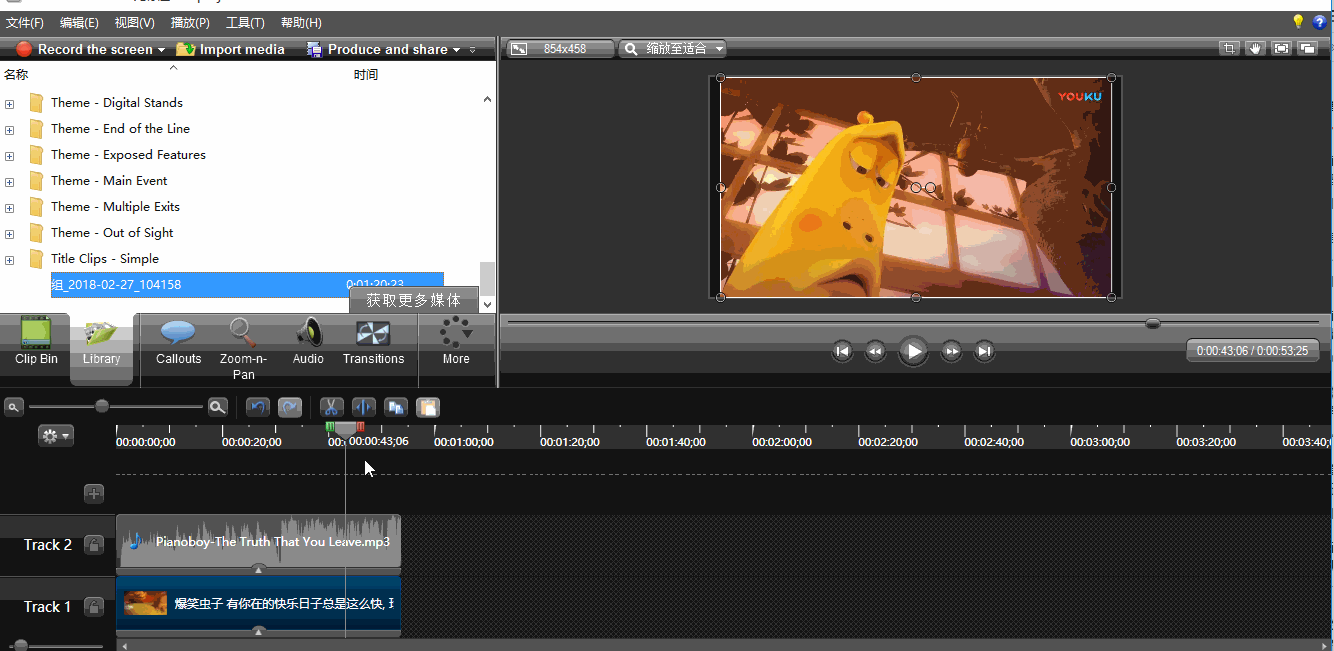The image size is (1334, 651).
Task: Select library item 组_2018-02-27_104158
Action: (x=247, y=285)
